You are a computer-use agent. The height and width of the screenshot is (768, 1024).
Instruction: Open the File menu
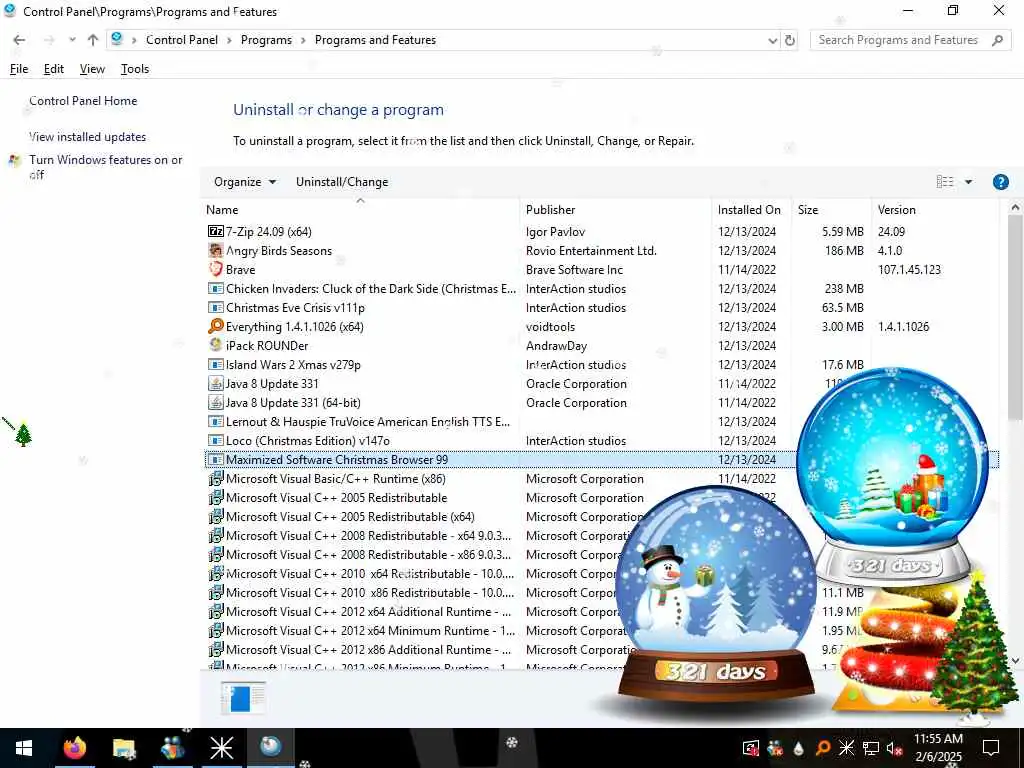[19, 69]
